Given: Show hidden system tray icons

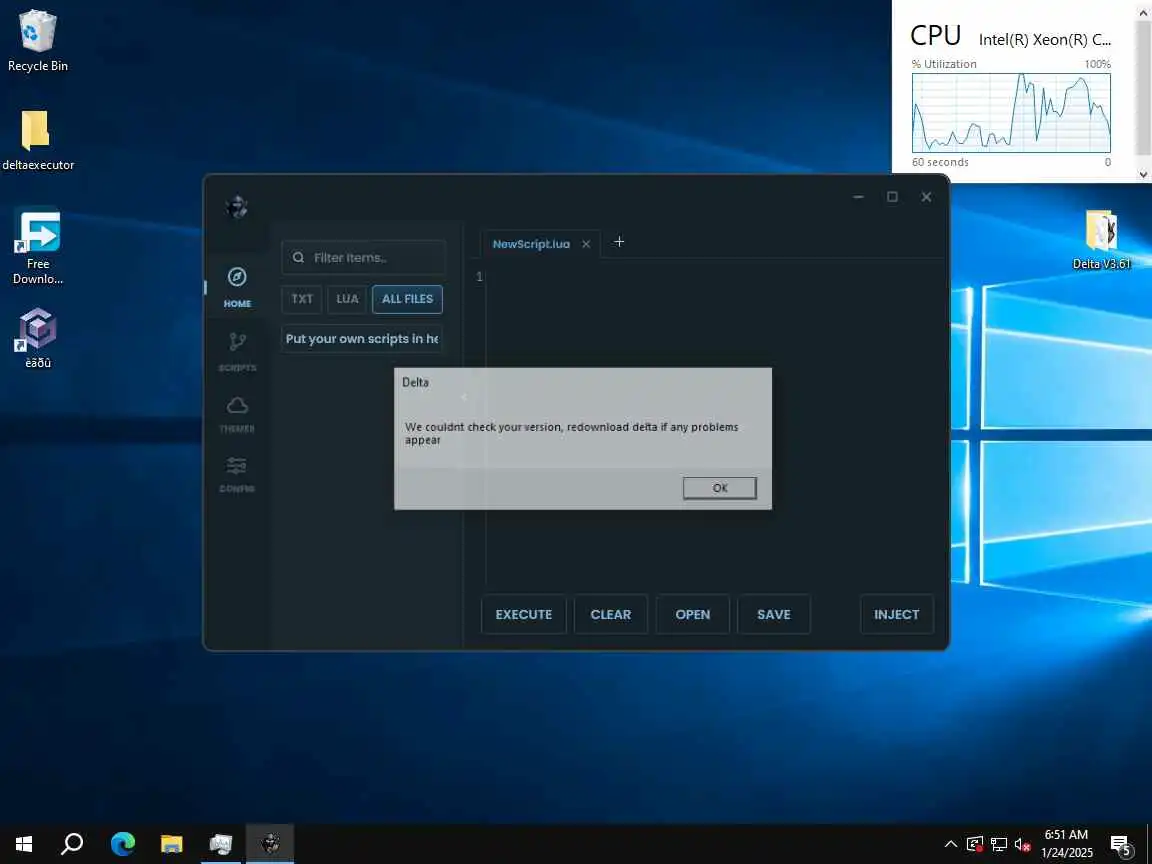Looking at the screenshot, I should tap(951, 843).
